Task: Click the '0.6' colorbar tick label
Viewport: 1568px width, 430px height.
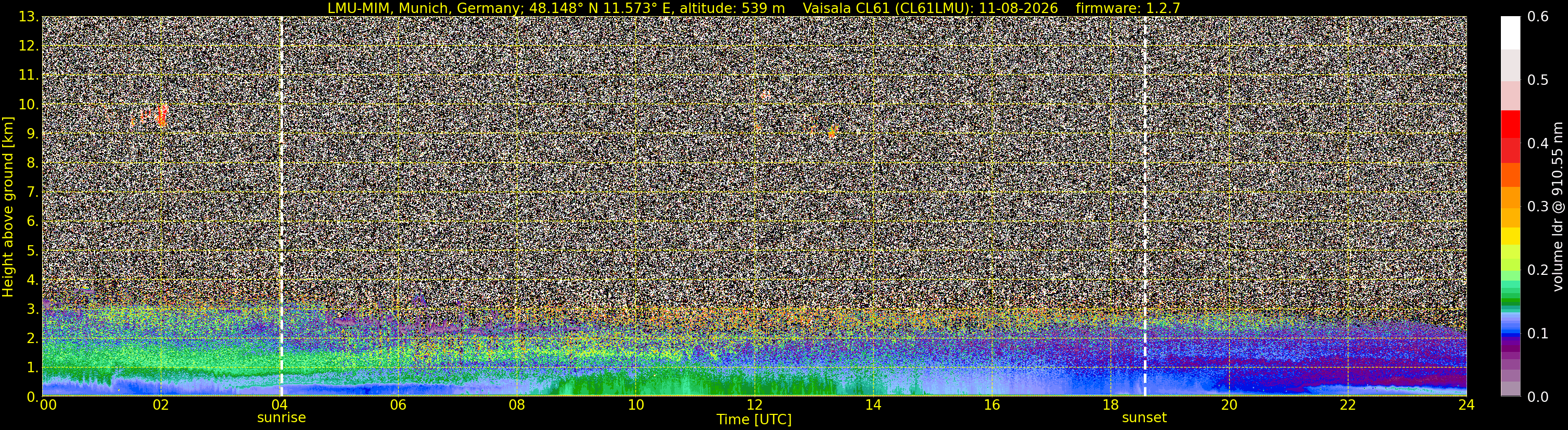Action: [1538, 17]
